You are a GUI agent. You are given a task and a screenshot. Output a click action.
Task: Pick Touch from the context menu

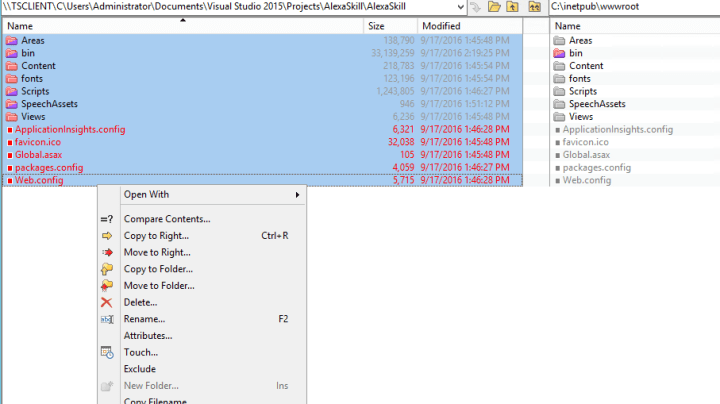(140, 353)
